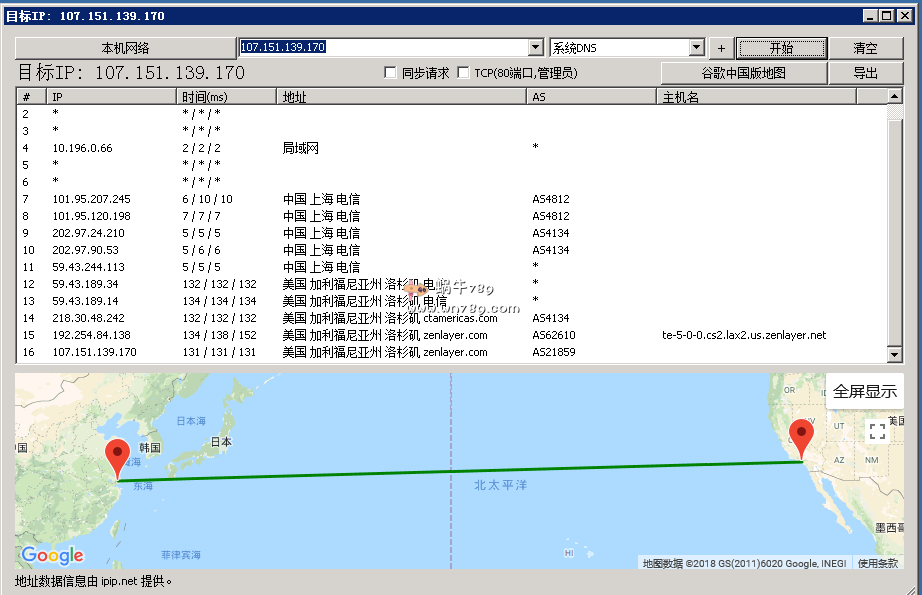Image resolution: width=922 pixels, height=595 pixels.
Task: Click the red map pin over Los Angeles
Action: coord(800,437)
